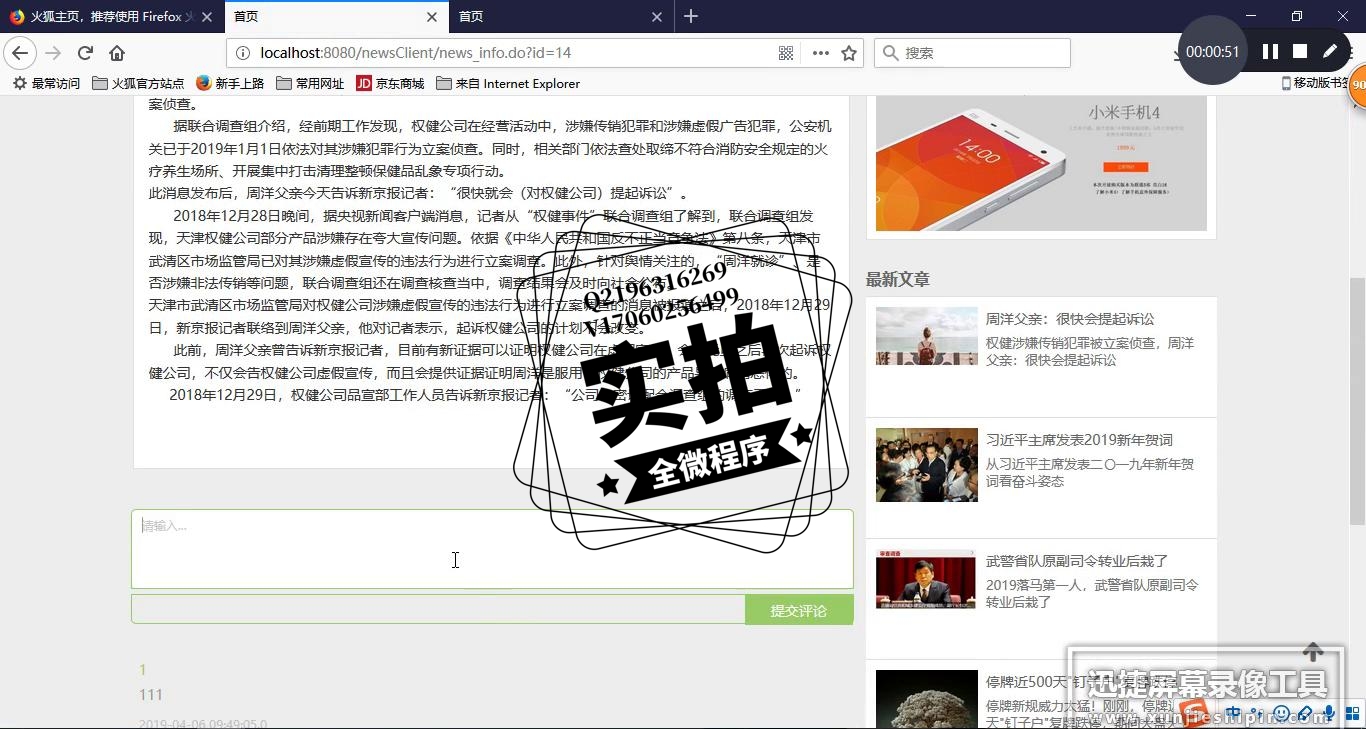Pause the screen recording

(1270, 51)
